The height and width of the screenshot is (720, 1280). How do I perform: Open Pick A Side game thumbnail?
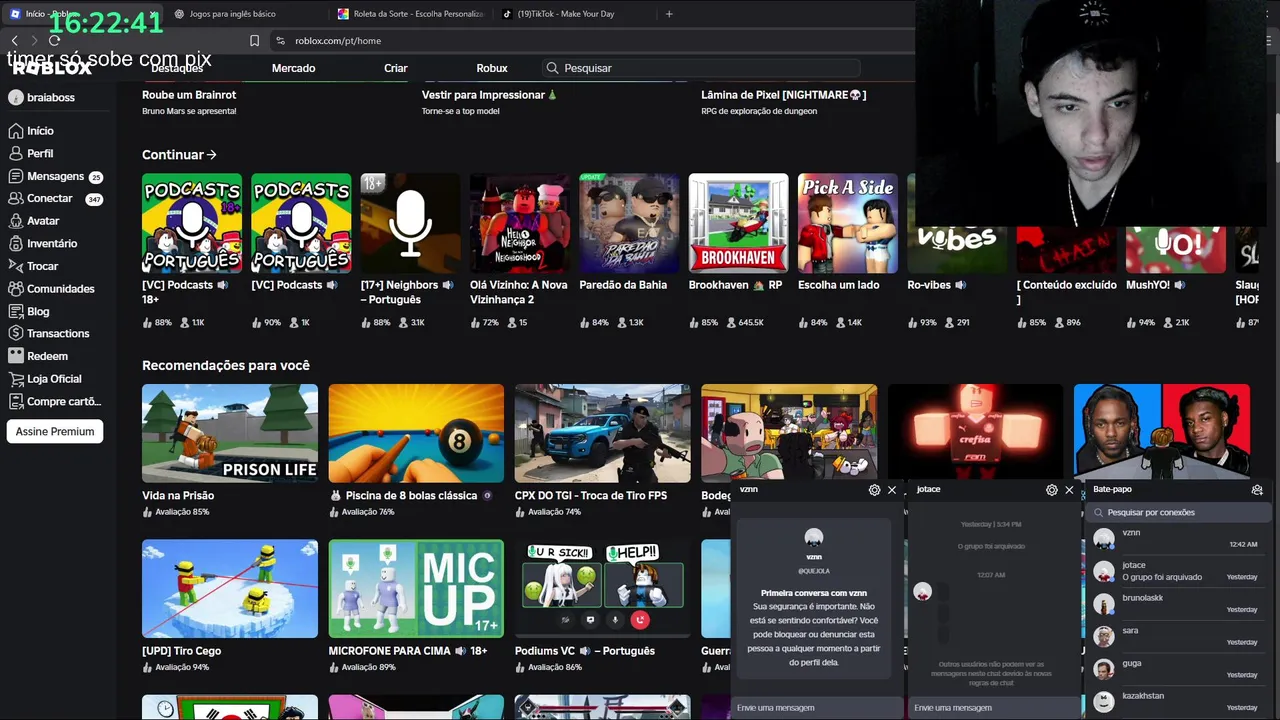848,223
